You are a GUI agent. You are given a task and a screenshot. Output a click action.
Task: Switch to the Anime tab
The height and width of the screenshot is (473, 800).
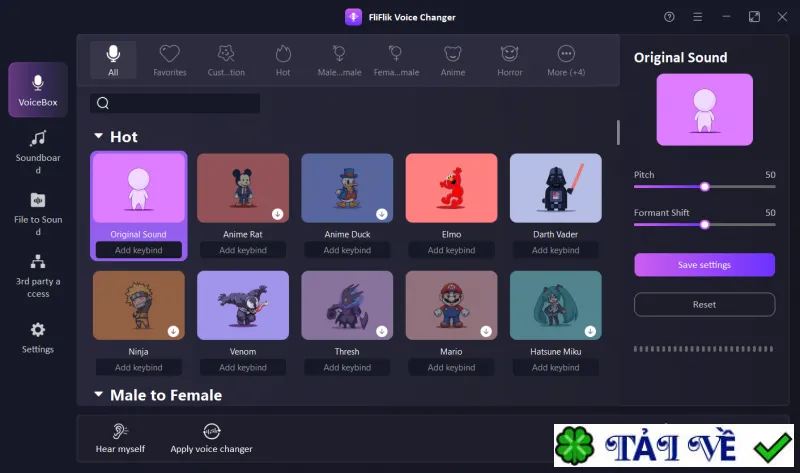coord(453,60)
